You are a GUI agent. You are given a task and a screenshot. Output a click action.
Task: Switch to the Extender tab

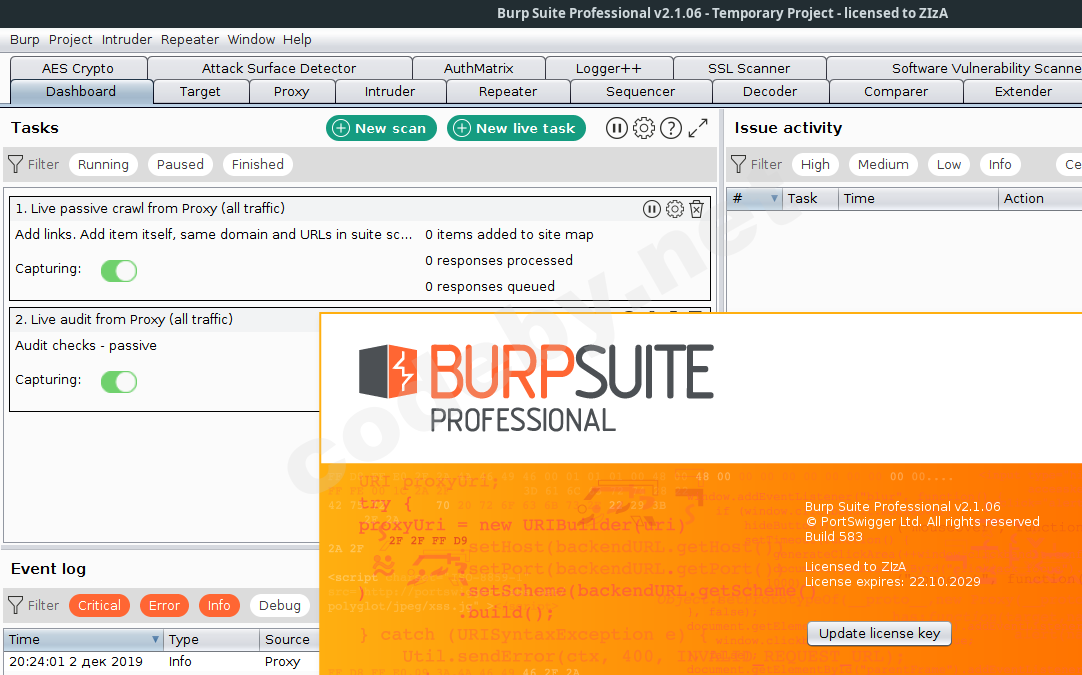point(1023,92)
